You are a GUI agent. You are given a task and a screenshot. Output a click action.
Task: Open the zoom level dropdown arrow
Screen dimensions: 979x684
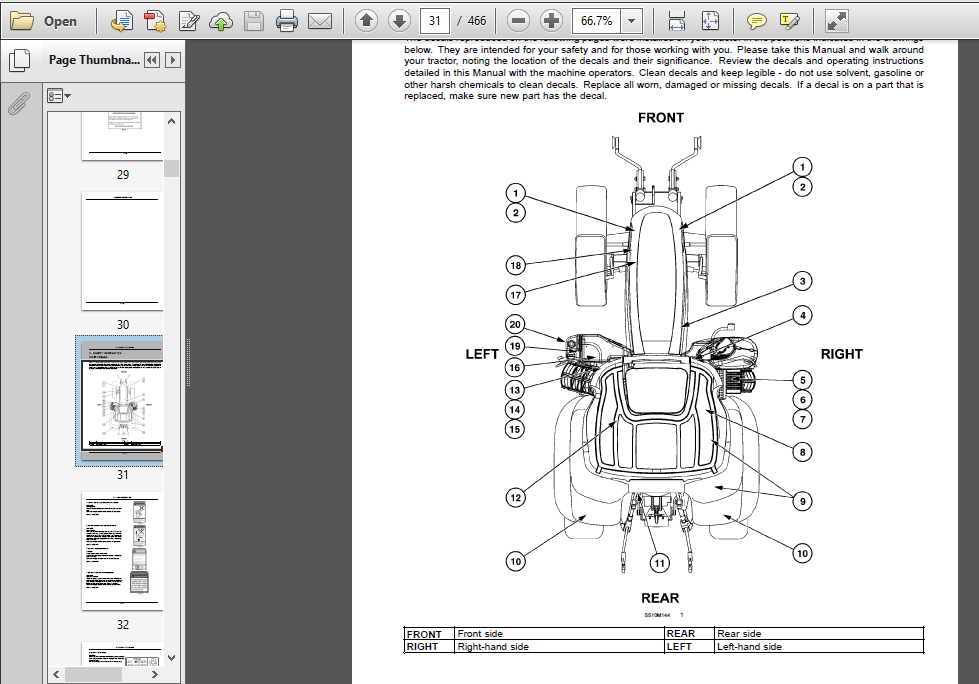click(x=632, y=21)
